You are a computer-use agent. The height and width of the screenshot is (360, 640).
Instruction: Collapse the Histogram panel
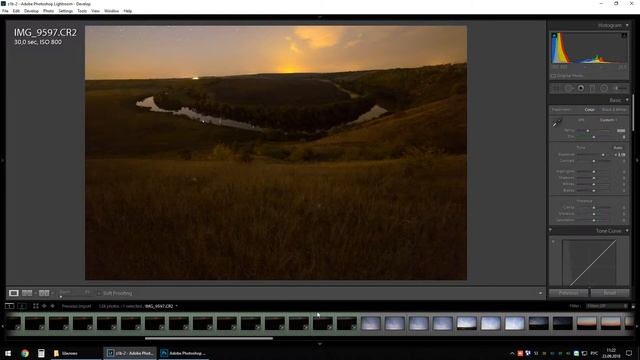[627, 25]
